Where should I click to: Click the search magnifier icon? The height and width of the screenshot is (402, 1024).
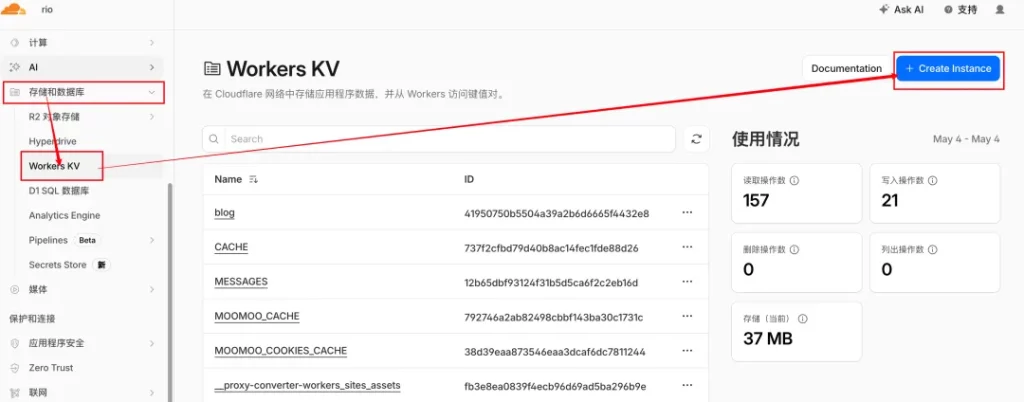click(214, 139)
